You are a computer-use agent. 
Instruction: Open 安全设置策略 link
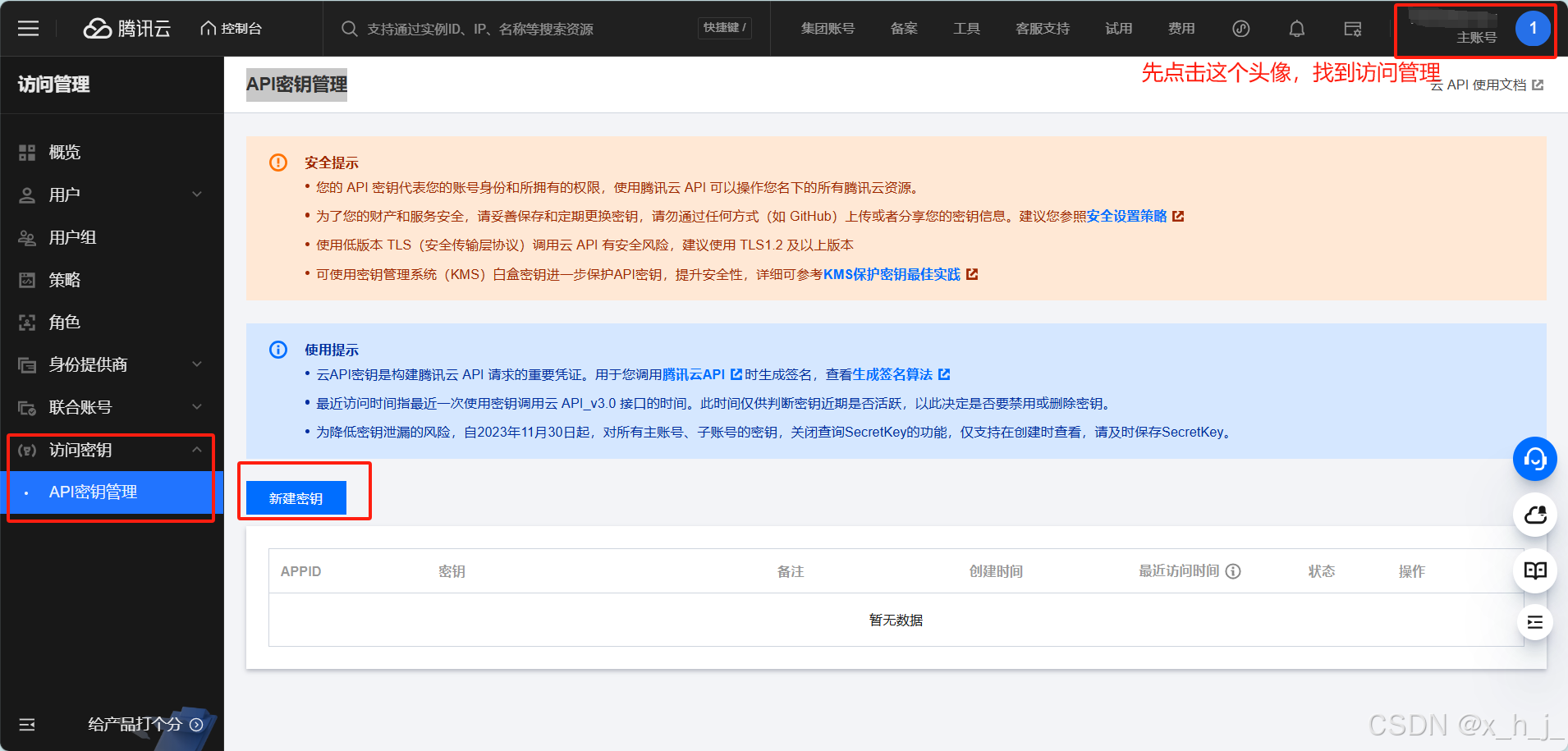tap(1135, 216)
